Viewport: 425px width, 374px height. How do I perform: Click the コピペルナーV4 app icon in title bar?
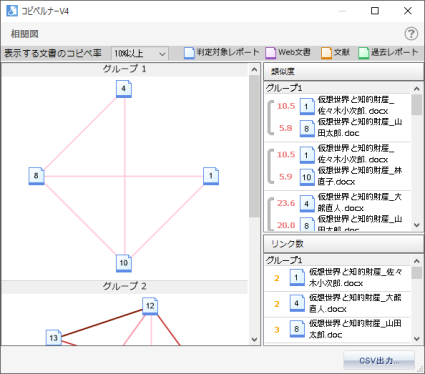pyautogui.click(x=12, y=11)
